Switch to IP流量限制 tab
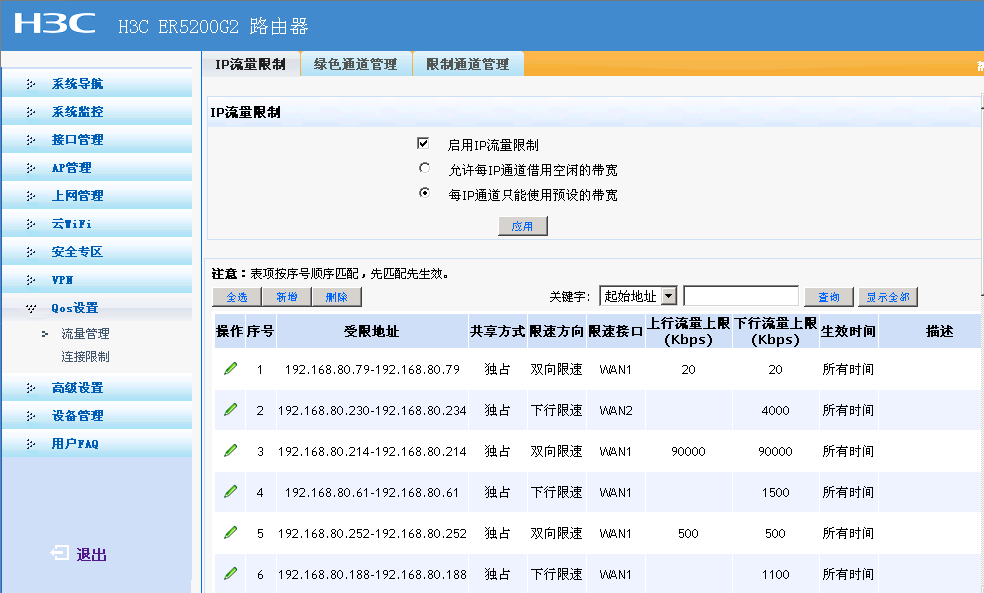The image size is (984, 593). 250,64
